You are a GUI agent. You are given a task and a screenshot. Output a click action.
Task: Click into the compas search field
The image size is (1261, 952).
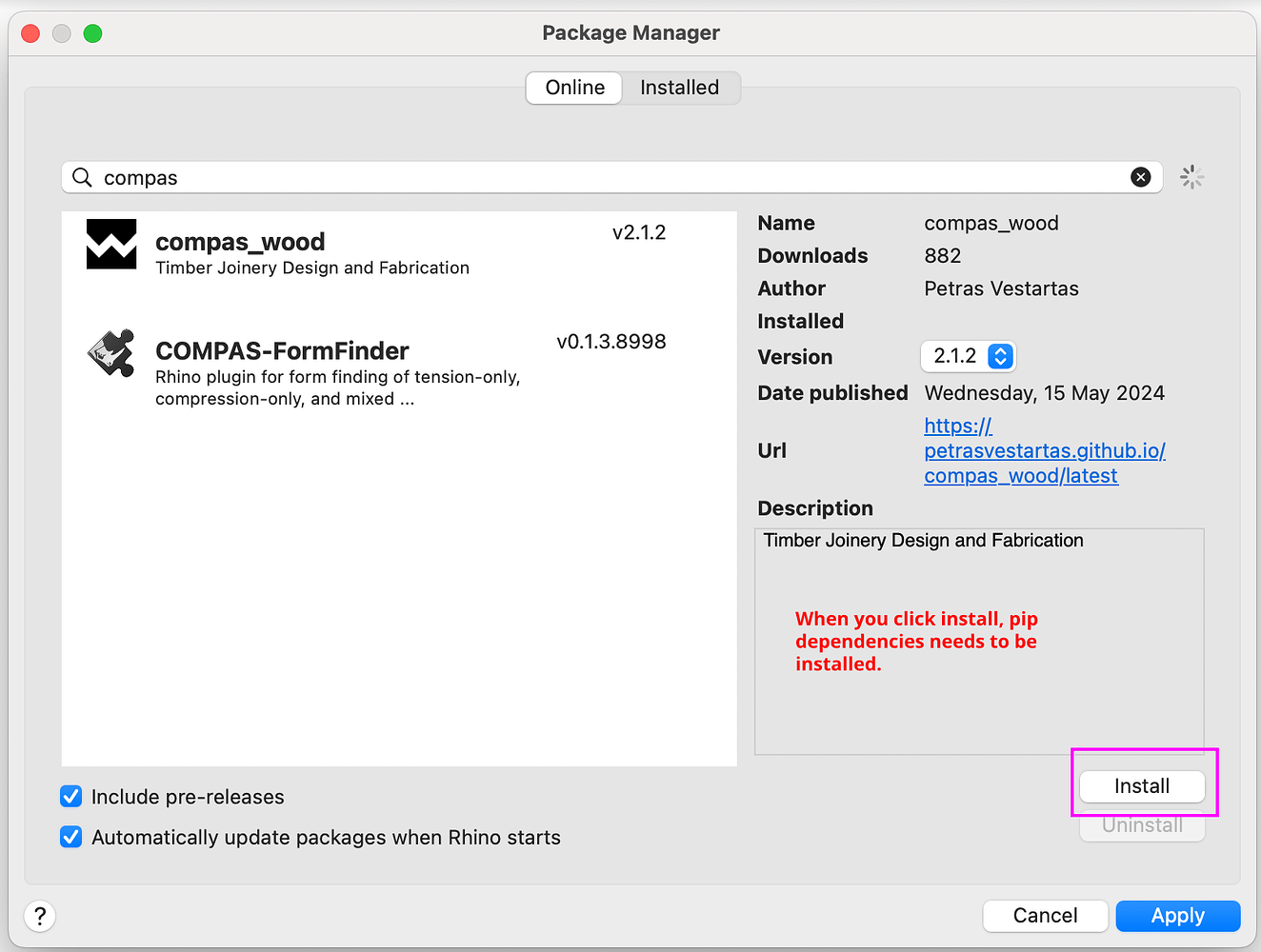coord(610,178)
